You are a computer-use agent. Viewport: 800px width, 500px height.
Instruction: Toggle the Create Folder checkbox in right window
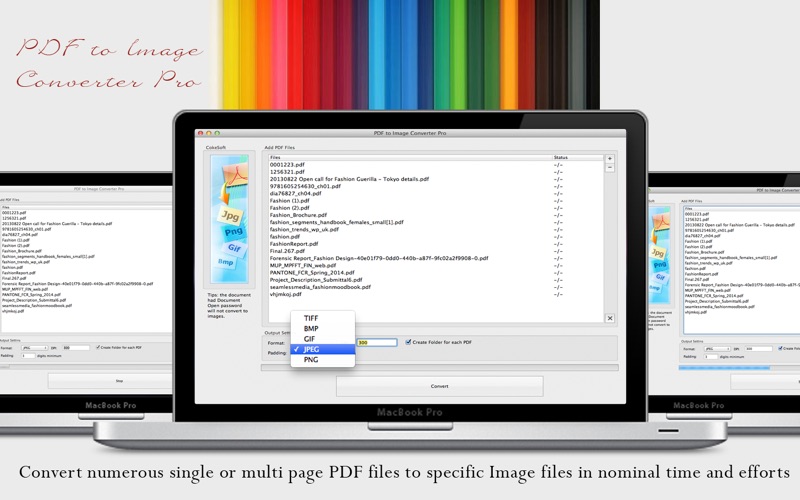point(781,348)
